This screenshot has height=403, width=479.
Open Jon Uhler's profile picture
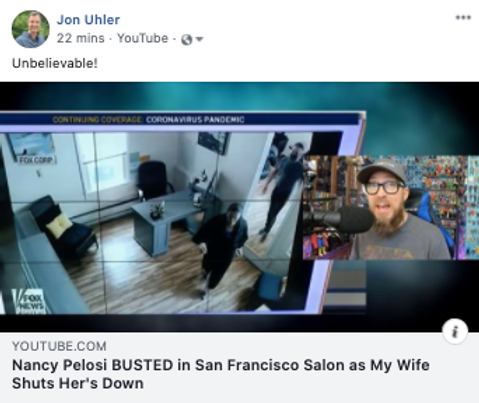(x=30, y=29)
